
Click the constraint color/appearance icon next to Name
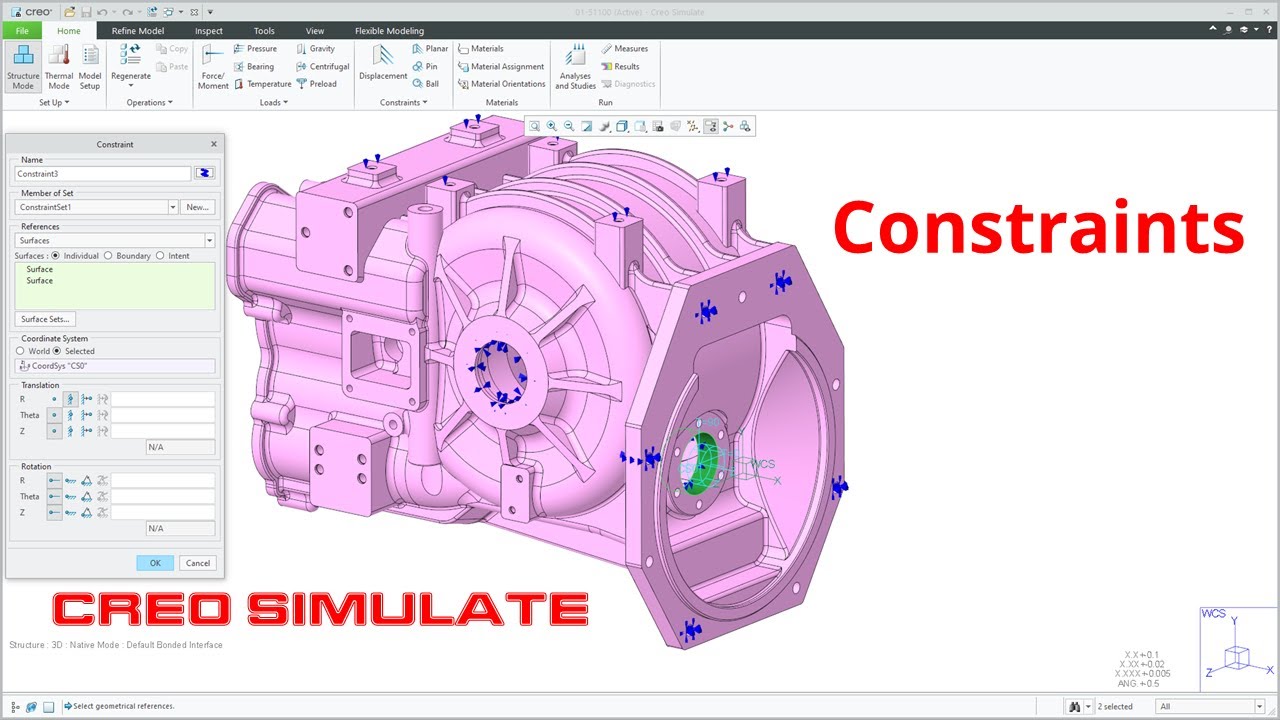click(204, 173)
